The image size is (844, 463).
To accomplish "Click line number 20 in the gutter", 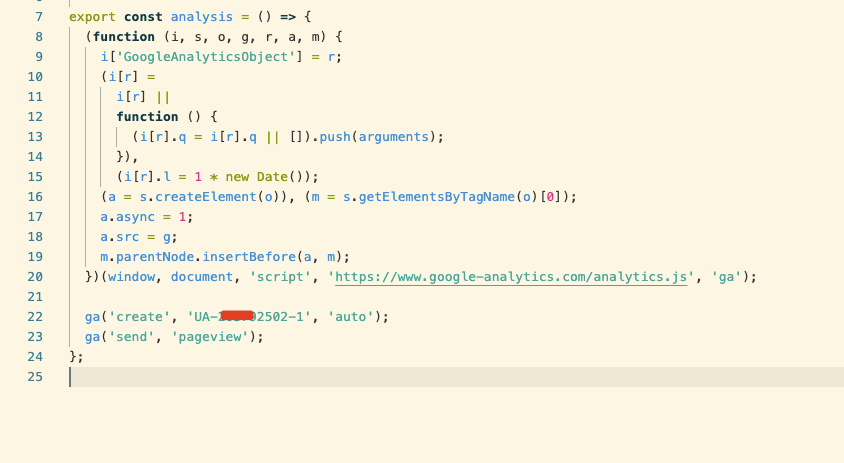I will 35,277.
